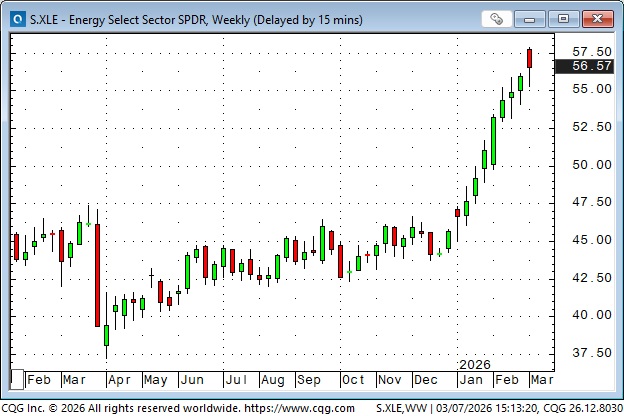Click the chain link icon in title bar
This screenshot has height=416, width=624.
(x=496, y=18)
